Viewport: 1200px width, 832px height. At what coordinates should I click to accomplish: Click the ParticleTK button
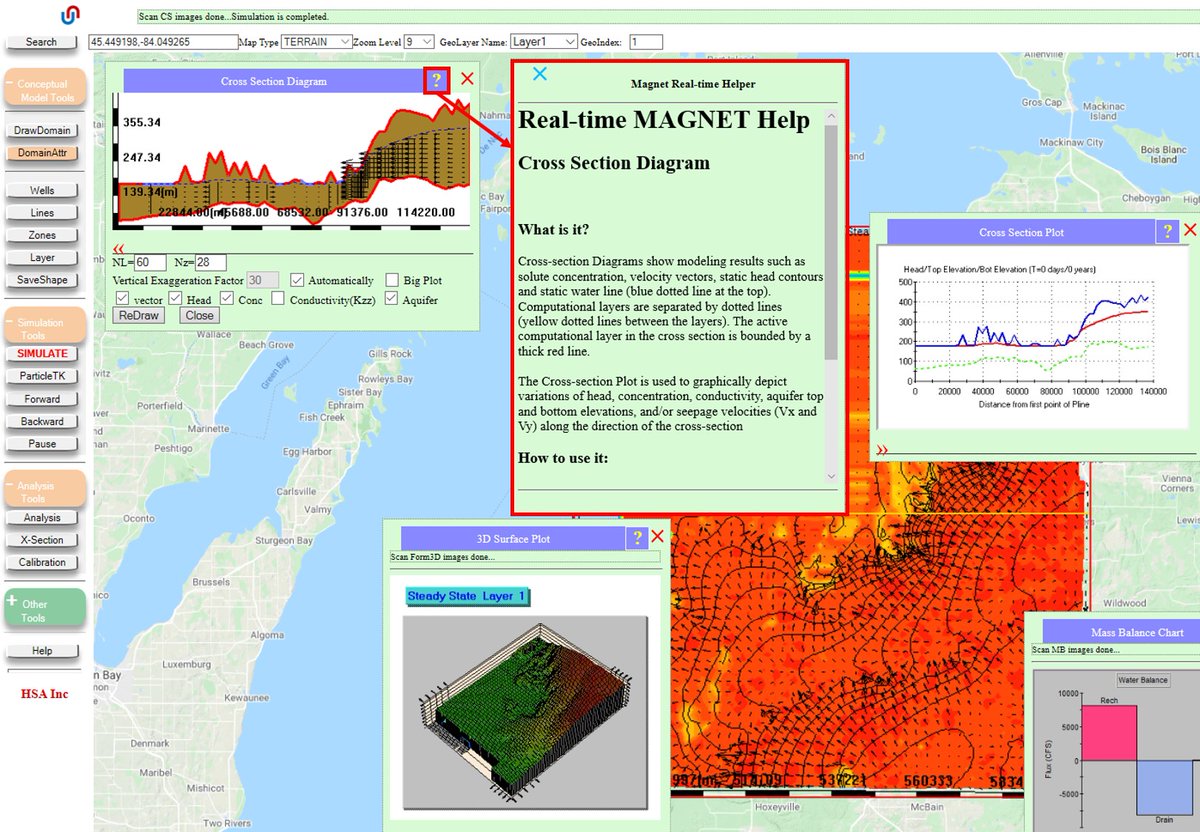point(41,376)
